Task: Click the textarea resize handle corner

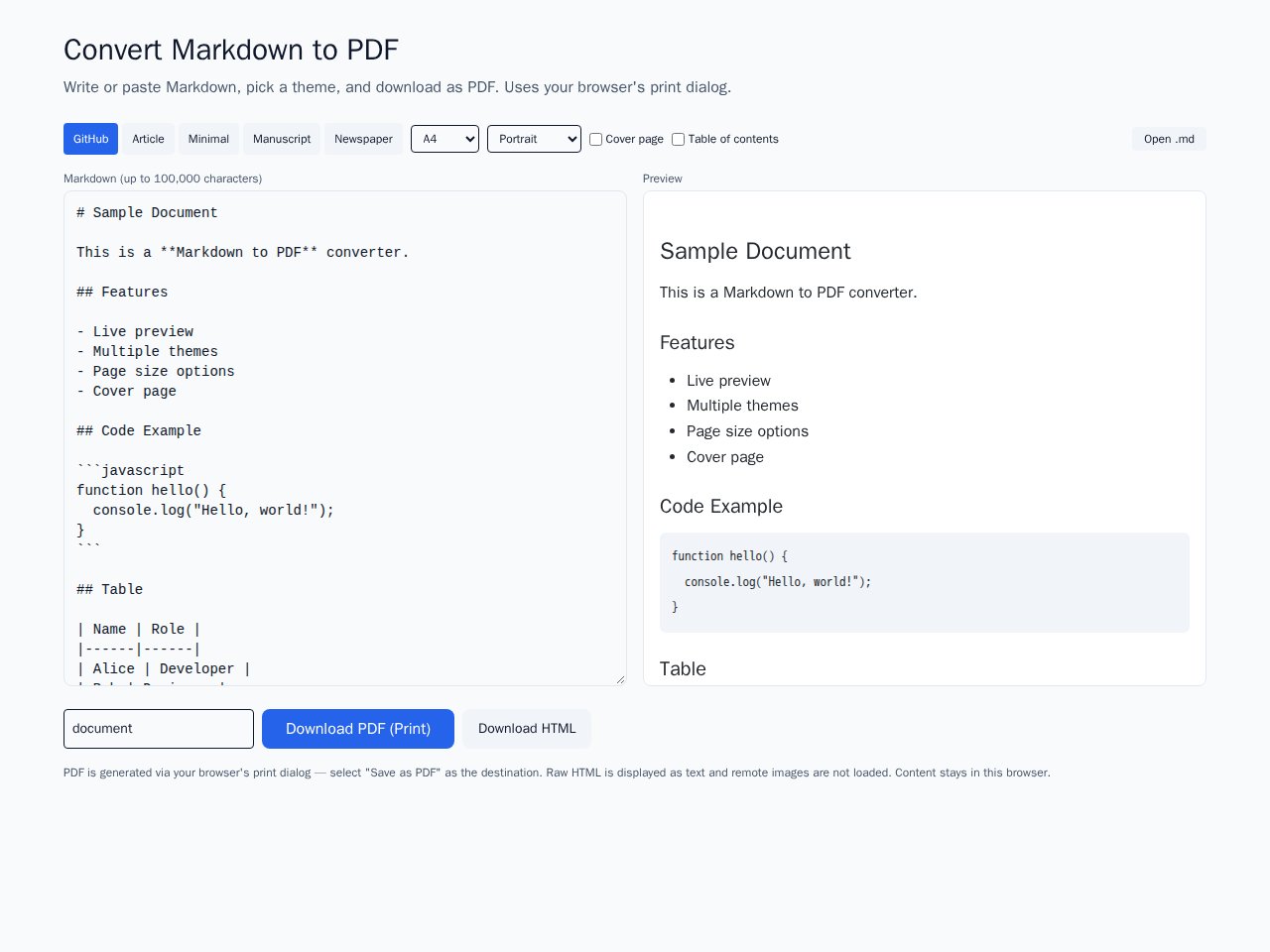Action: click(620, 679)
